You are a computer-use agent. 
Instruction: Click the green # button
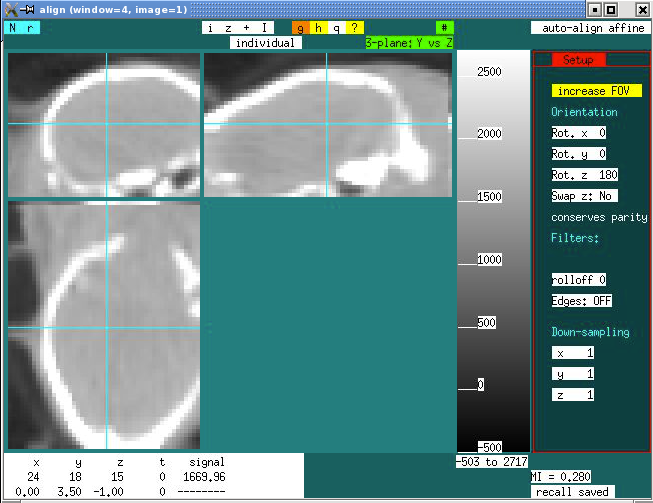[x=444, y=28]
